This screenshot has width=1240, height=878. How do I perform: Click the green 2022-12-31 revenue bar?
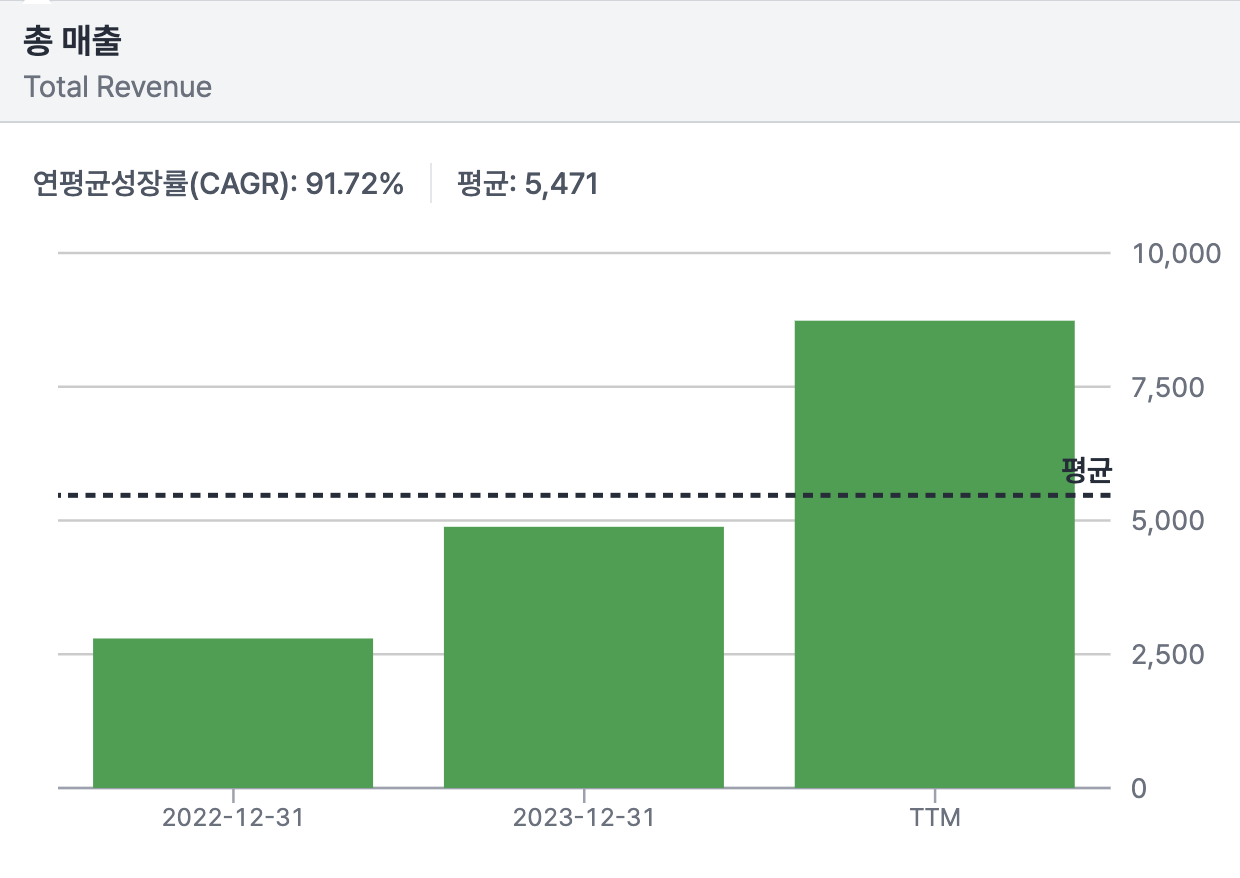click(x=233, y=712)
